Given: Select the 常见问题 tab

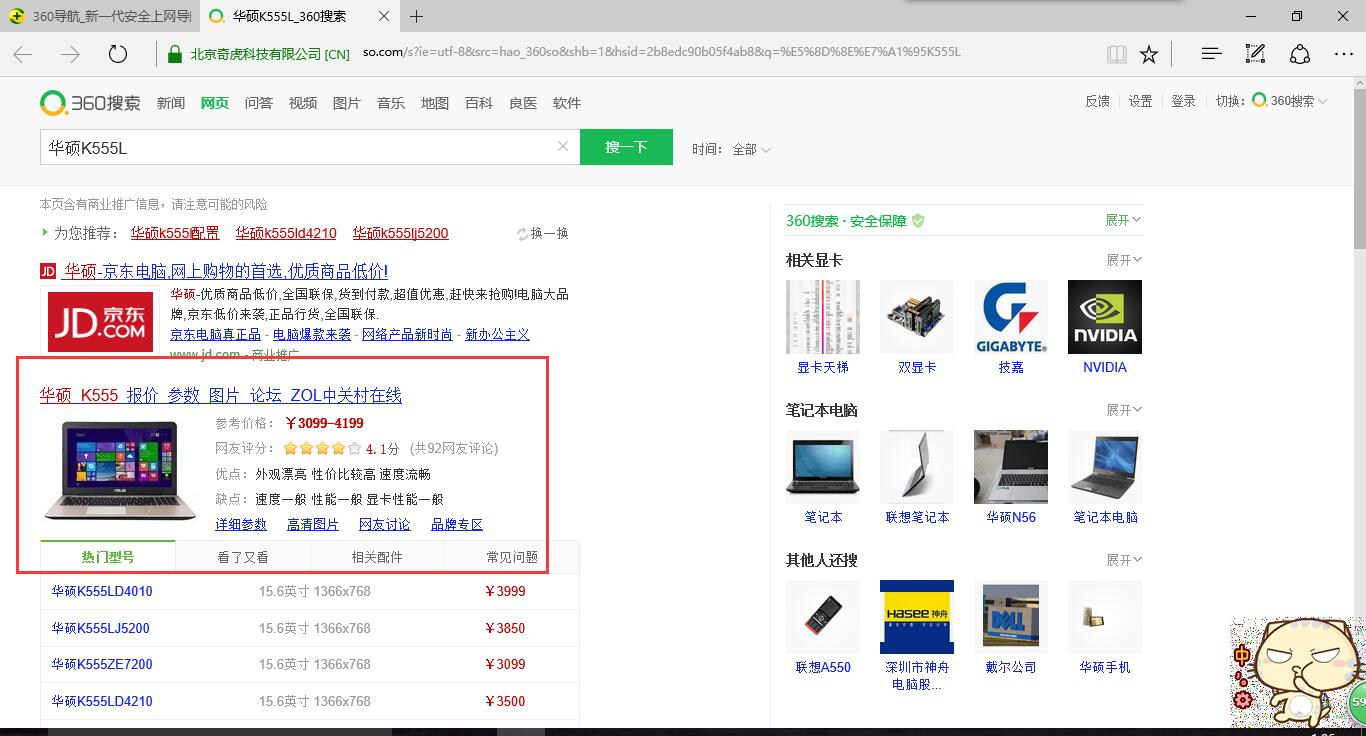Looking at the screenshot, I should pos(512,557).
